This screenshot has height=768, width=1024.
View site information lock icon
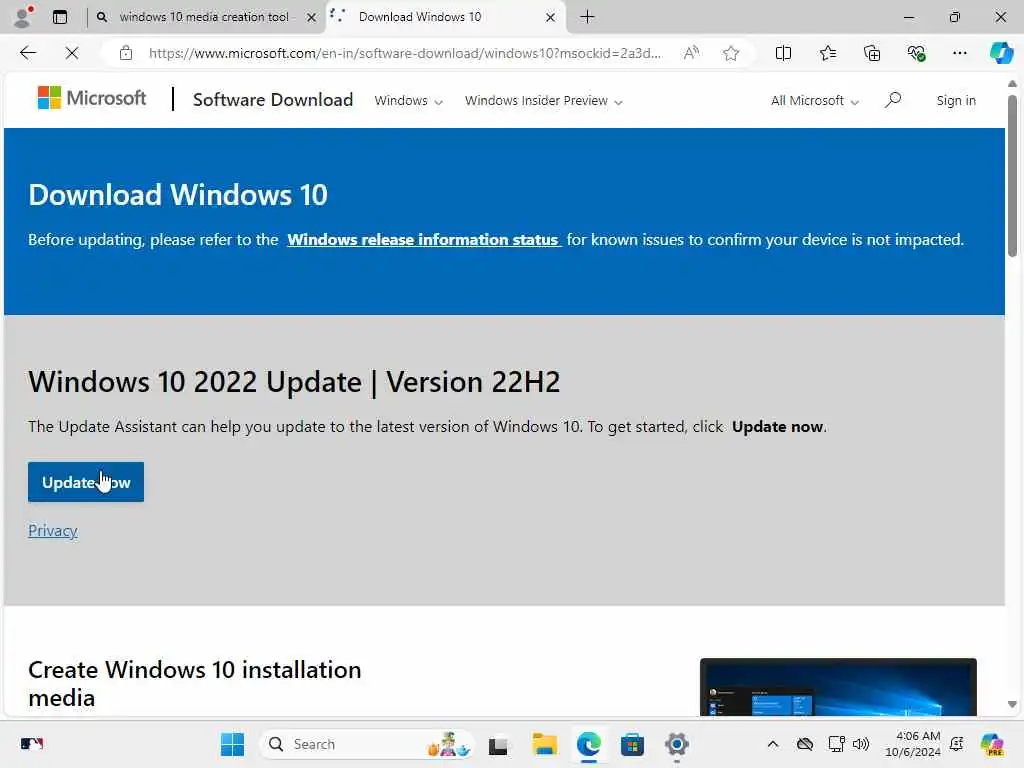126,53
